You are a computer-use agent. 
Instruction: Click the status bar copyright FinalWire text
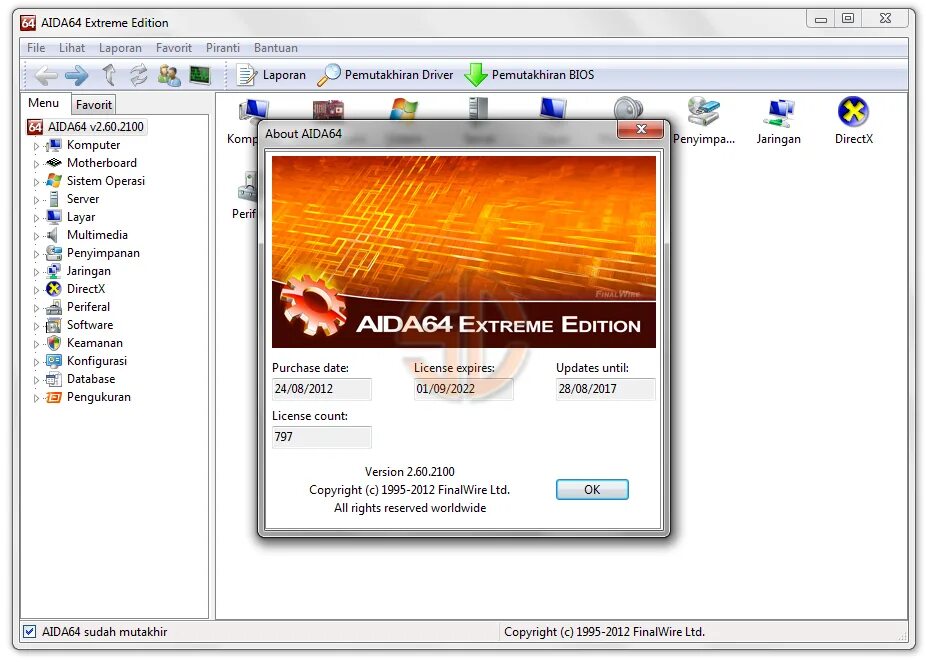tap(604, 632)
